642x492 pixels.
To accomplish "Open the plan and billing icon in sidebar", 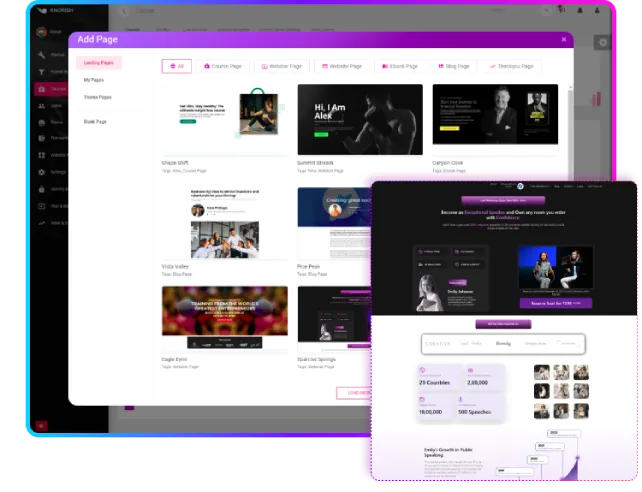I will [42, 206].
